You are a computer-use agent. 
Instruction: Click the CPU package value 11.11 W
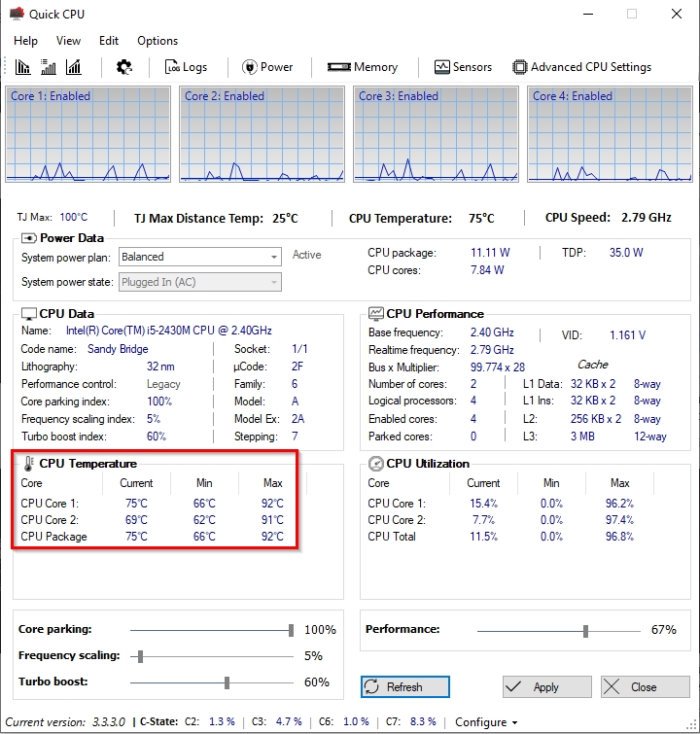[490, 253]
